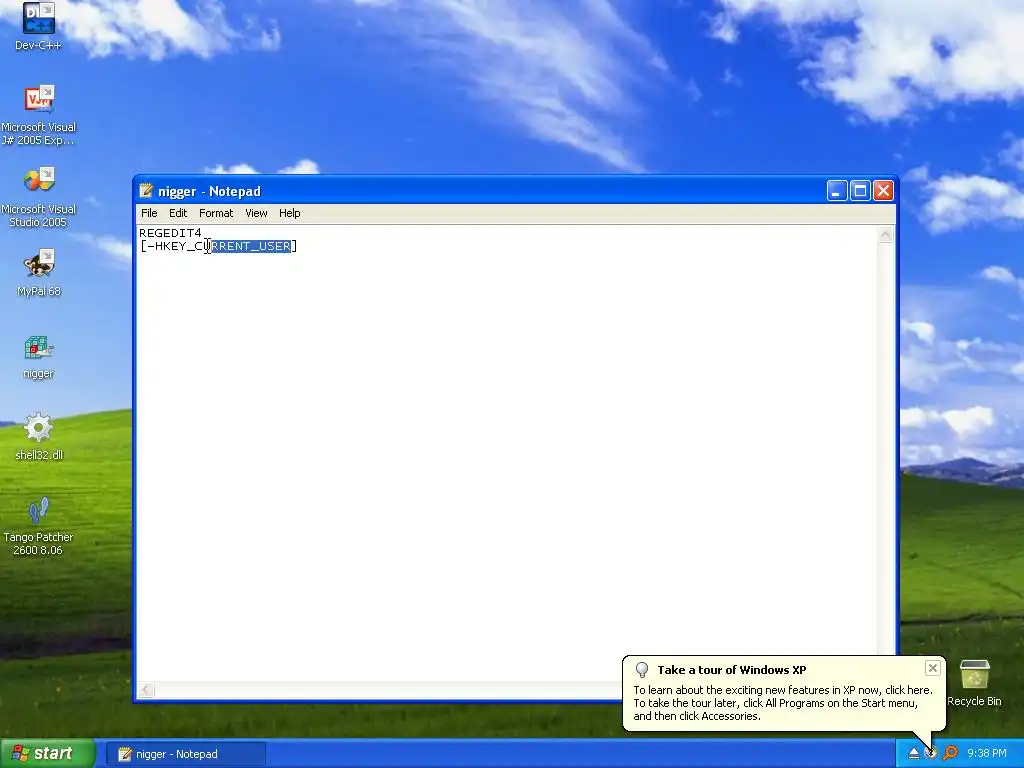Screen dimensions: 1024x768
Task: Open the Dev-C++ desktop shortcut
Action: (x=38, y=26)
